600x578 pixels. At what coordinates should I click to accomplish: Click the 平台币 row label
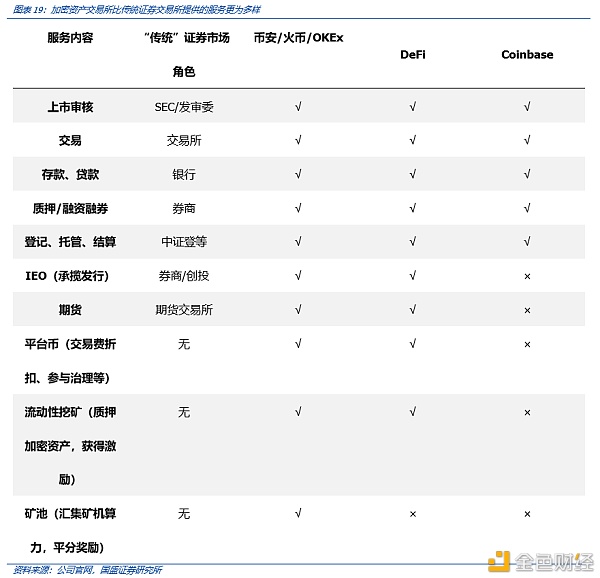point(70,361)
